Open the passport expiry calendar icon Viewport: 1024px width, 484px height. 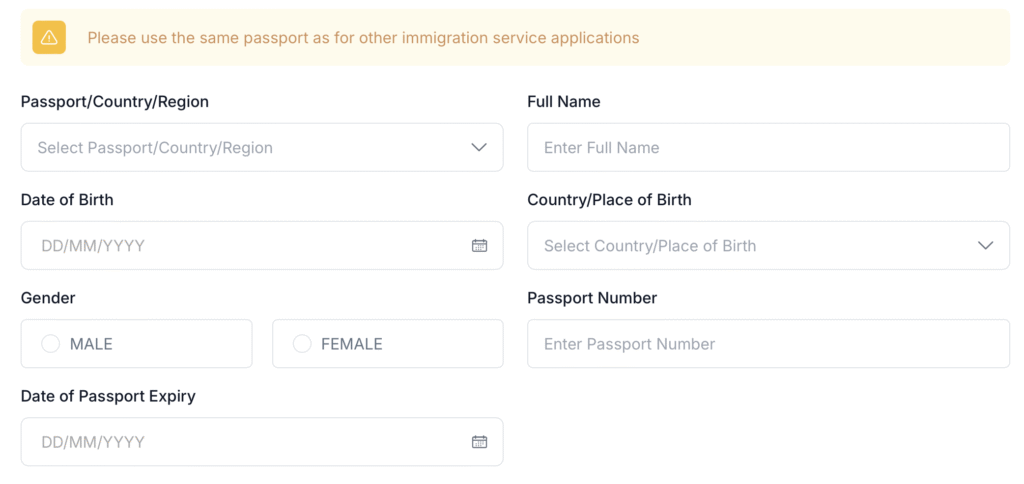(x=479, y=442)
